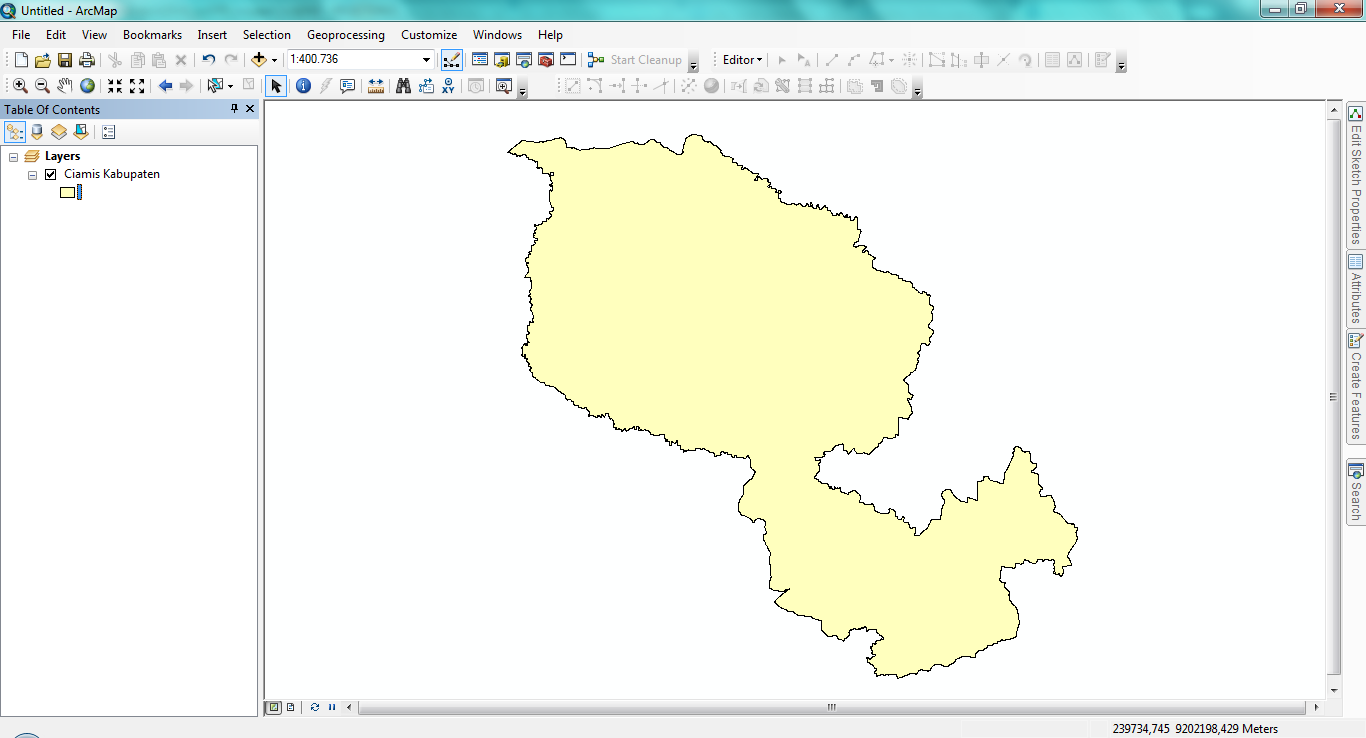Image resolution: width=1366 pixels, height=738 pixels.
Task: Refresh the map view
Action: tap(315, 707)
